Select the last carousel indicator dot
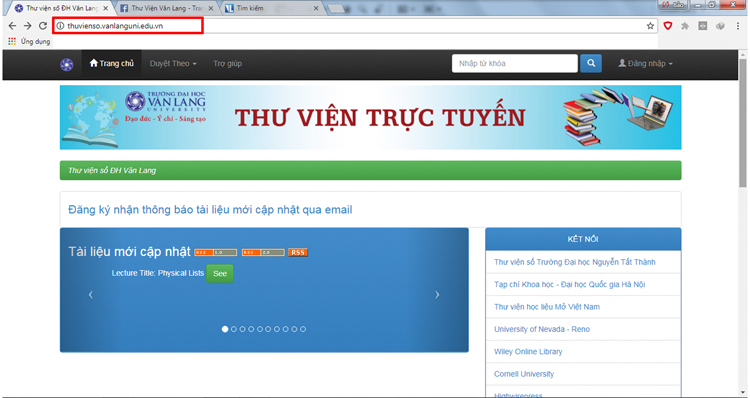 pyautogui.click(x=303, y=329)
